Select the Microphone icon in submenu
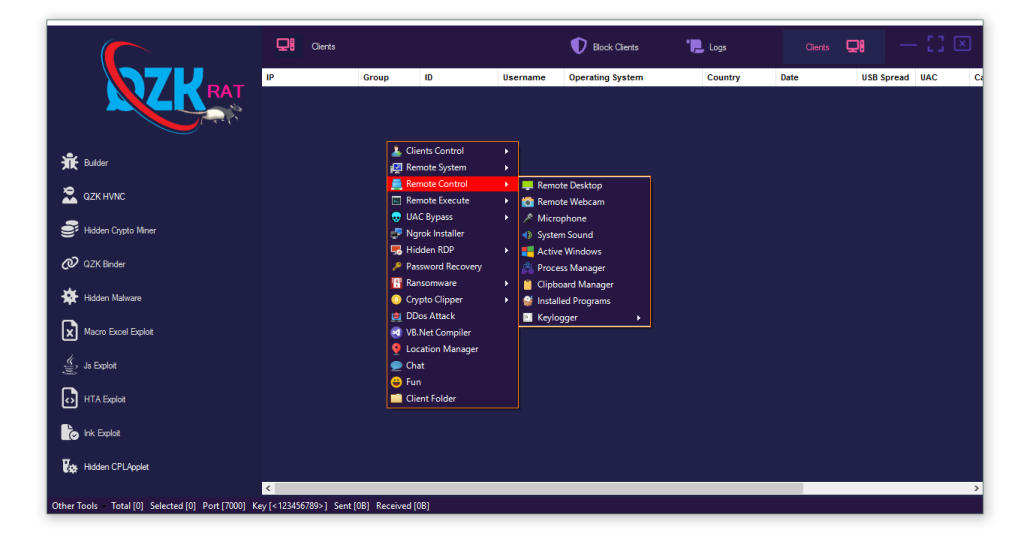 528,218
